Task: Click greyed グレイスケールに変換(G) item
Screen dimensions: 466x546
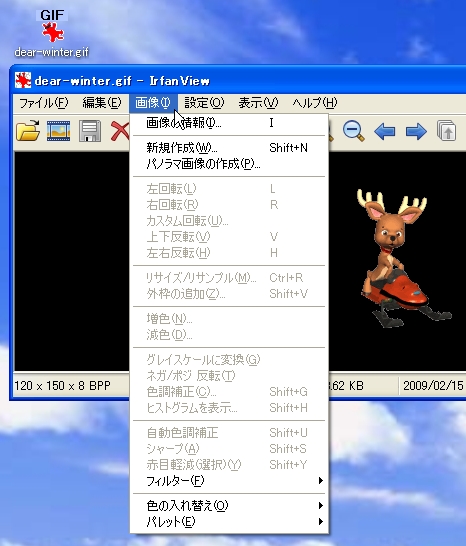Action: [x=229, y=360]
